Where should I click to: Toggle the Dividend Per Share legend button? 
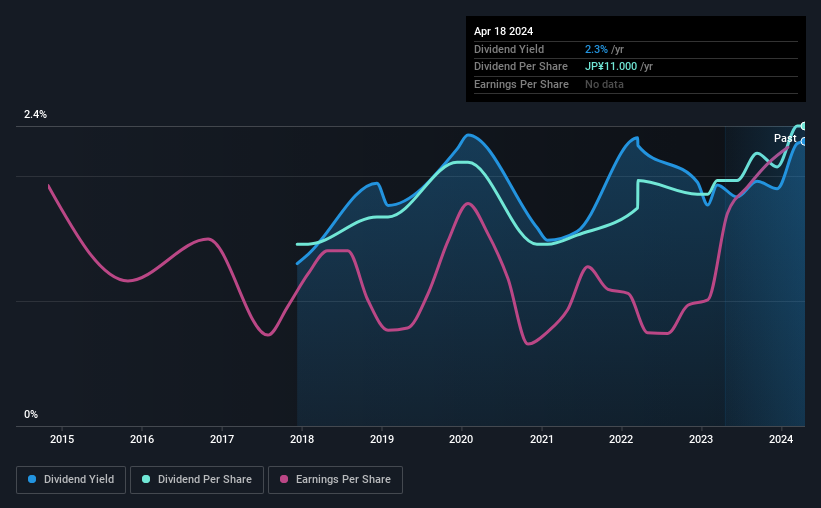(x=197, y=480)
